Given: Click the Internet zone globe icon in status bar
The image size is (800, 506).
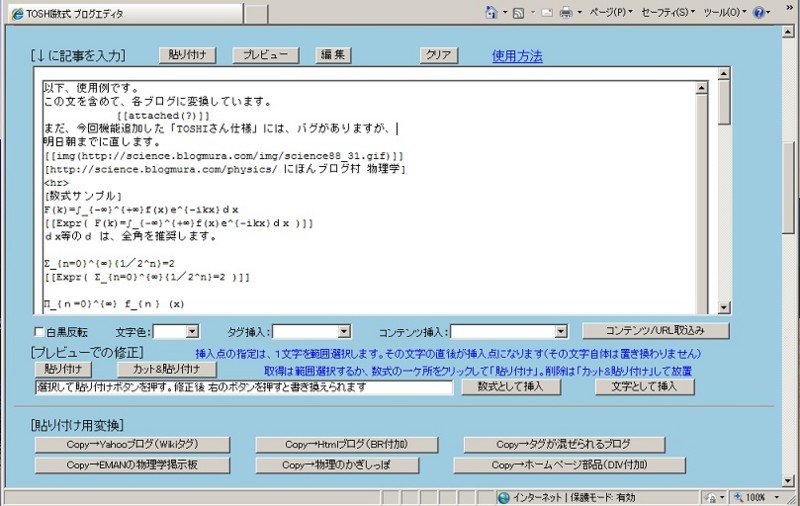Looking at the screenshot, I should pyautogui.click(x=504, y=497).
